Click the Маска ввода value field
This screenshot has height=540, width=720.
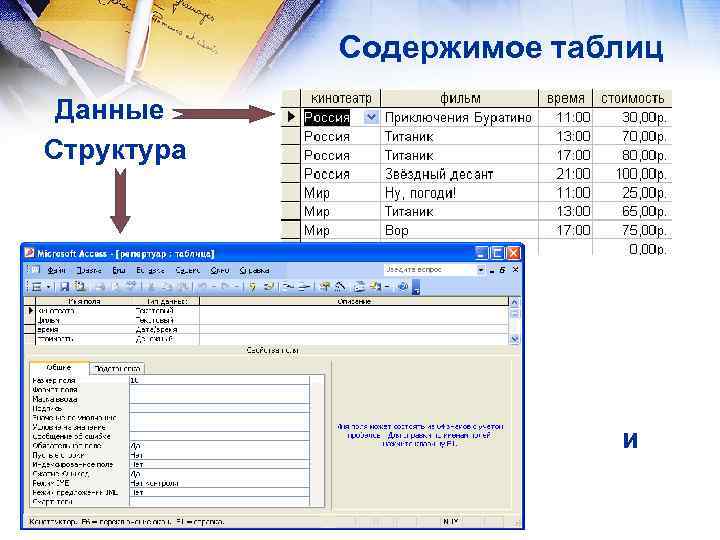pyautogui.click(x=219, y=399)
